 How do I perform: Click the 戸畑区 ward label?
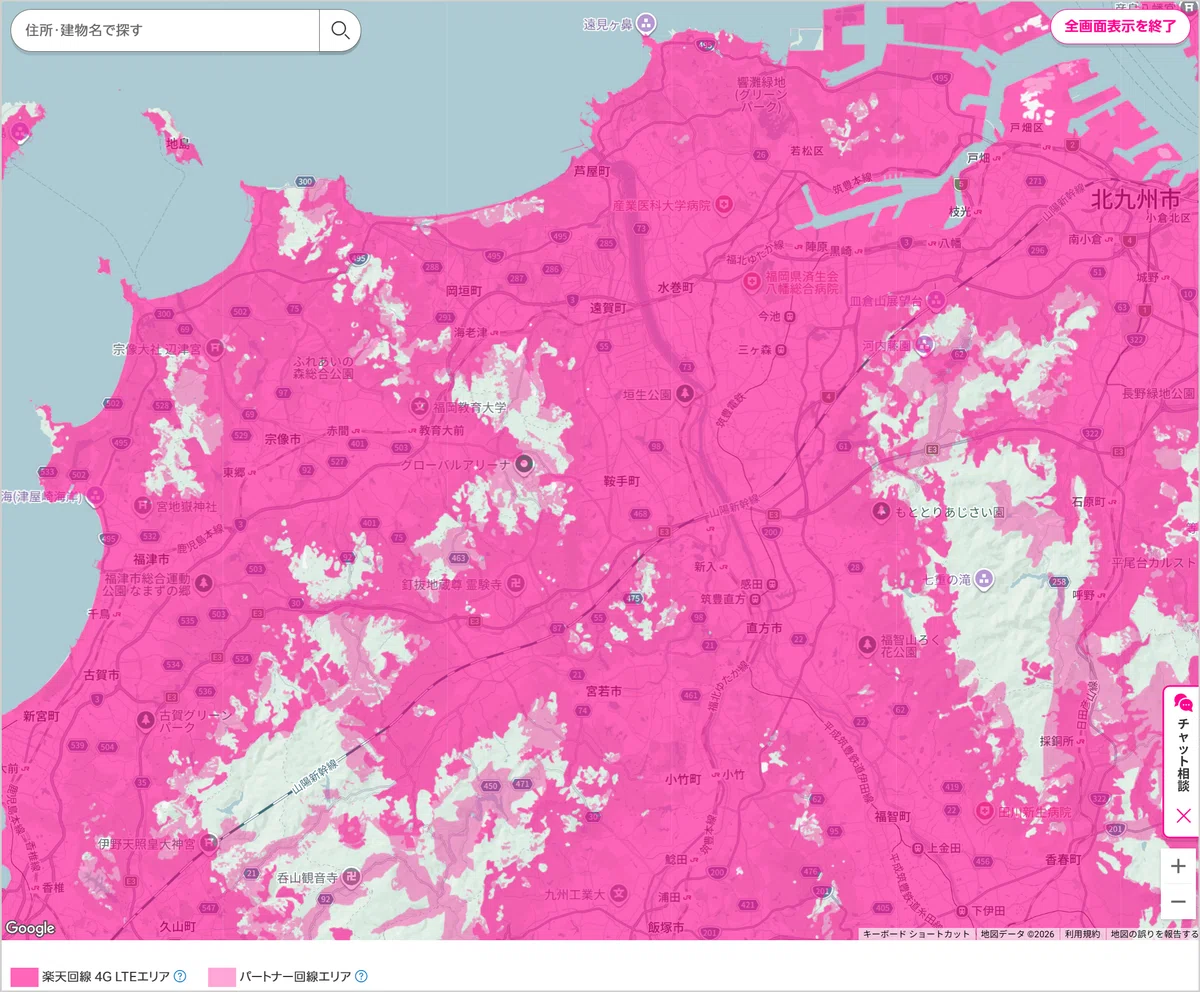(1026, 128)
